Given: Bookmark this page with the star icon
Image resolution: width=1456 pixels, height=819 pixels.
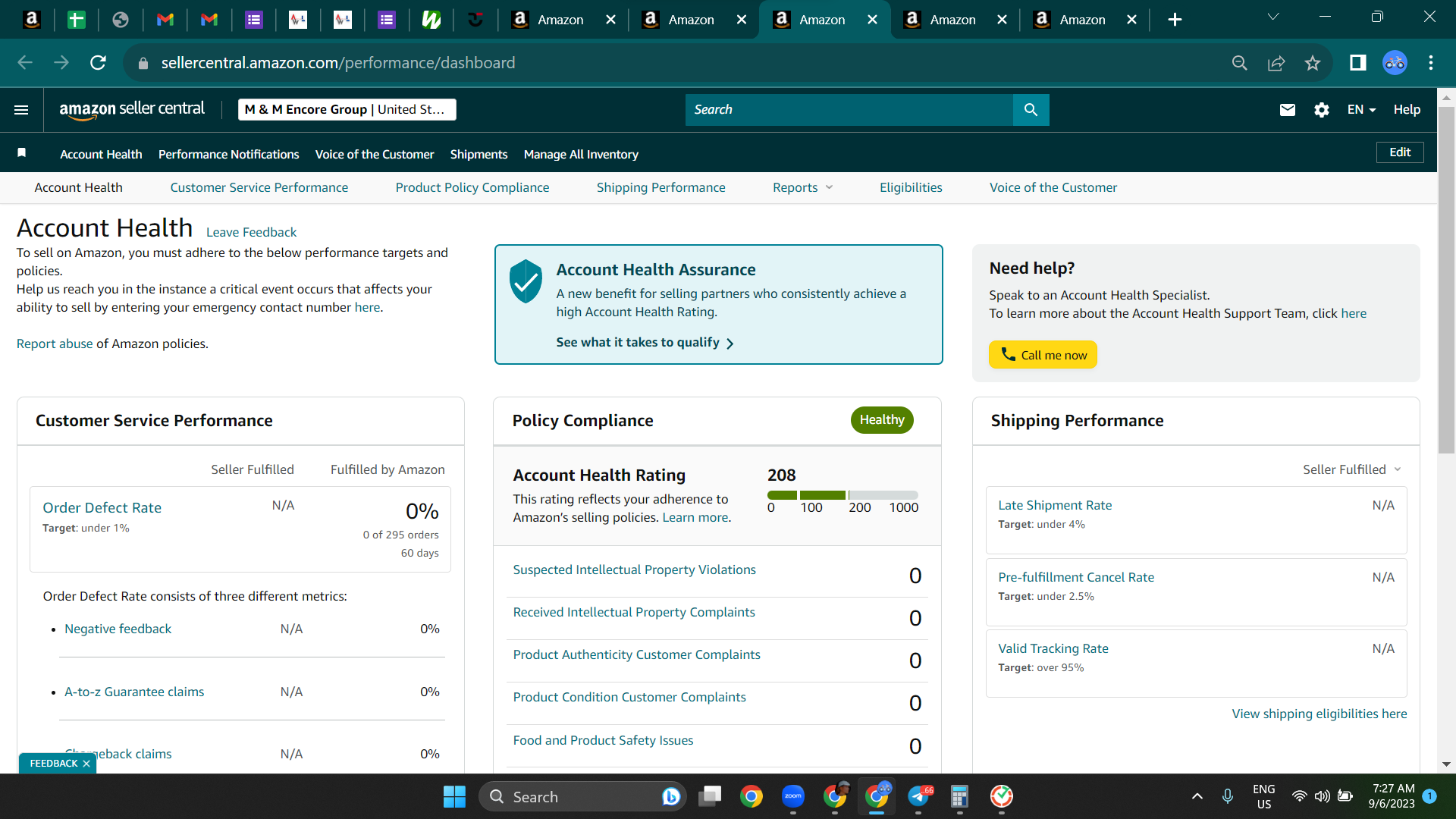Looking at the screenshot, I should coord(1313,63).
